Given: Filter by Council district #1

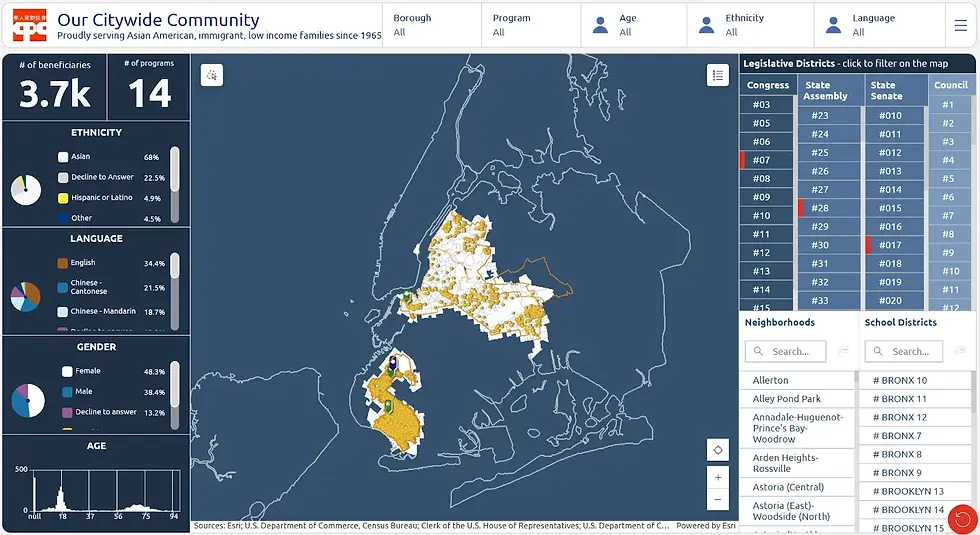Looking at the screenshot, I should coord(951,104).
